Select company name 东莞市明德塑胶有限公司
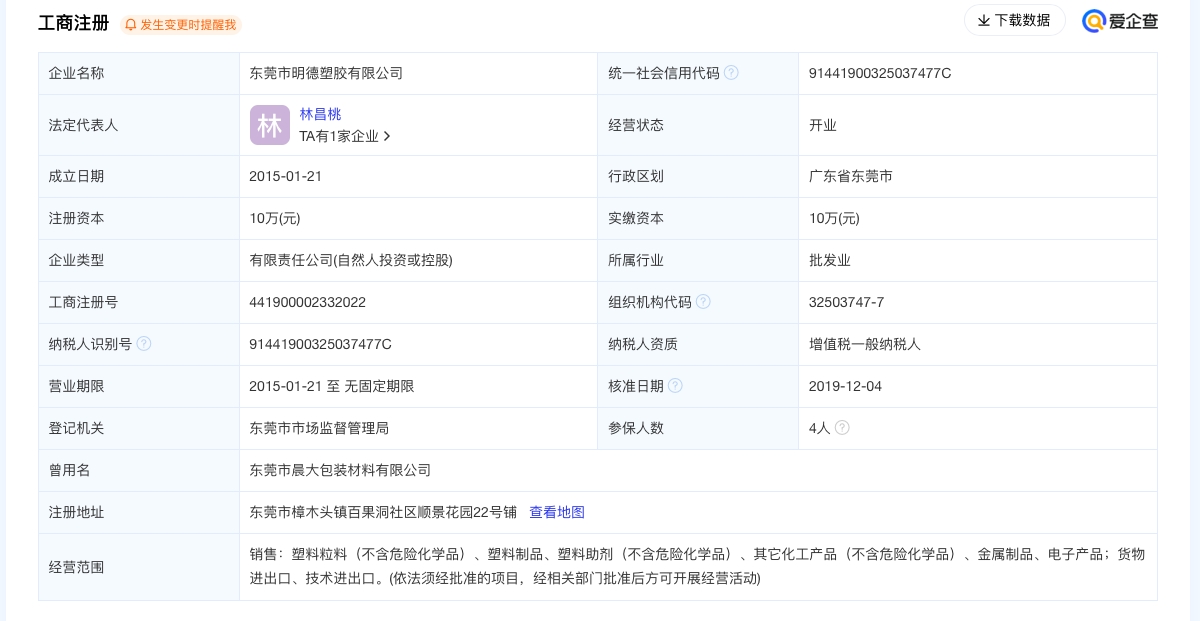Image resolution: width=1200 pixels, height=621 pixels. tap(326, 73)
